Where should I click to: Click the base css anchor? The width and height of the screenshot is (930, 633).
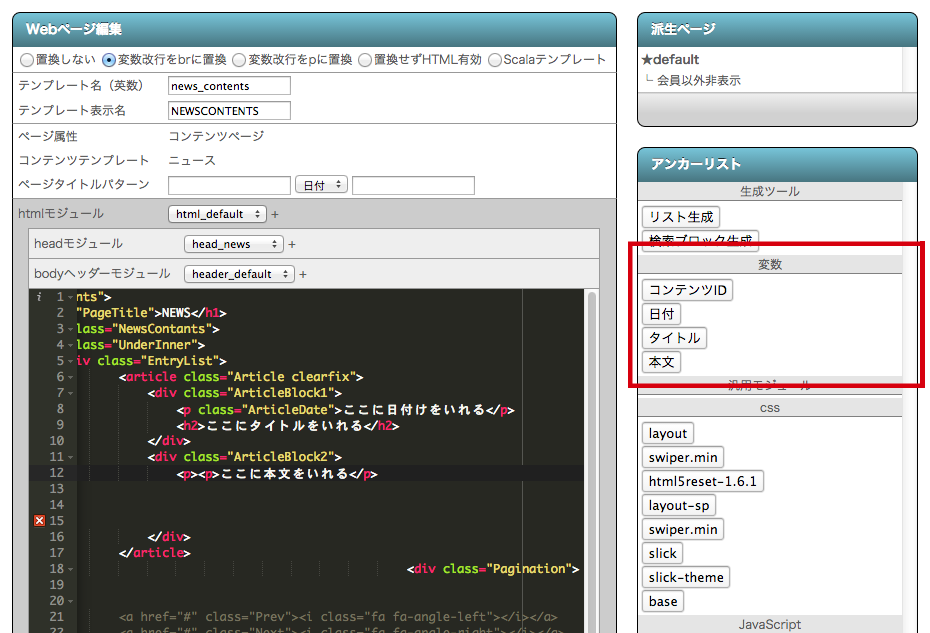663,602
